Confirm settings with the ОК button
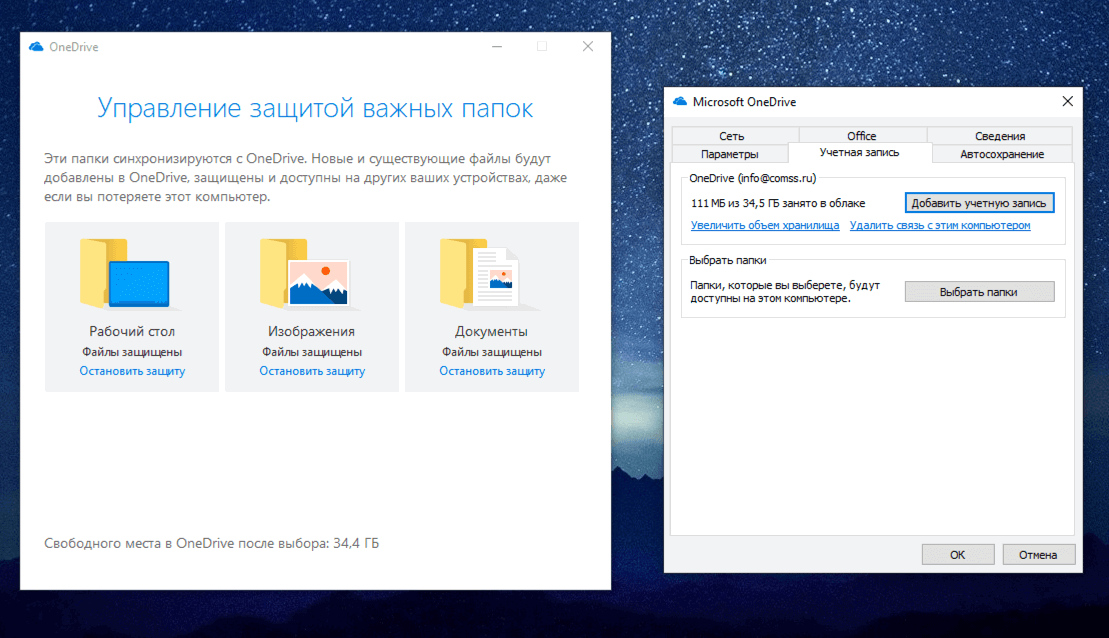1109x638 pixels. point(957,554)
